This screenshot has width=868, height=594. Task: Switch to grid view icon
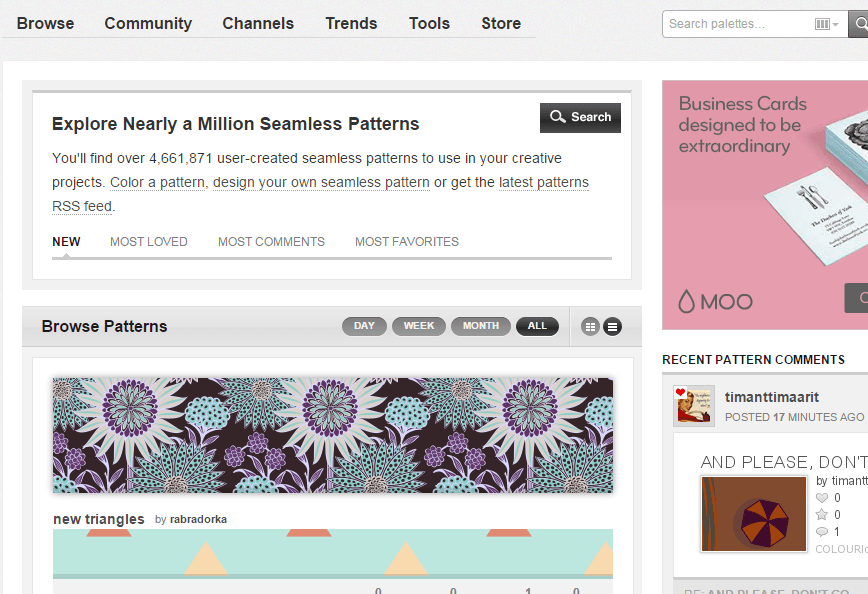590,327
